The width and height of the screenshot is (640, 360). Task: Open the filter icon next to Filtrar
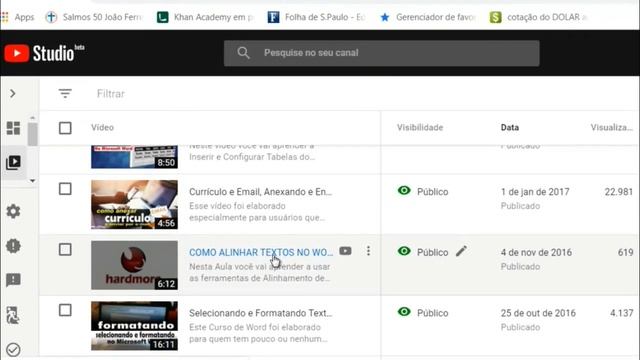65,93
